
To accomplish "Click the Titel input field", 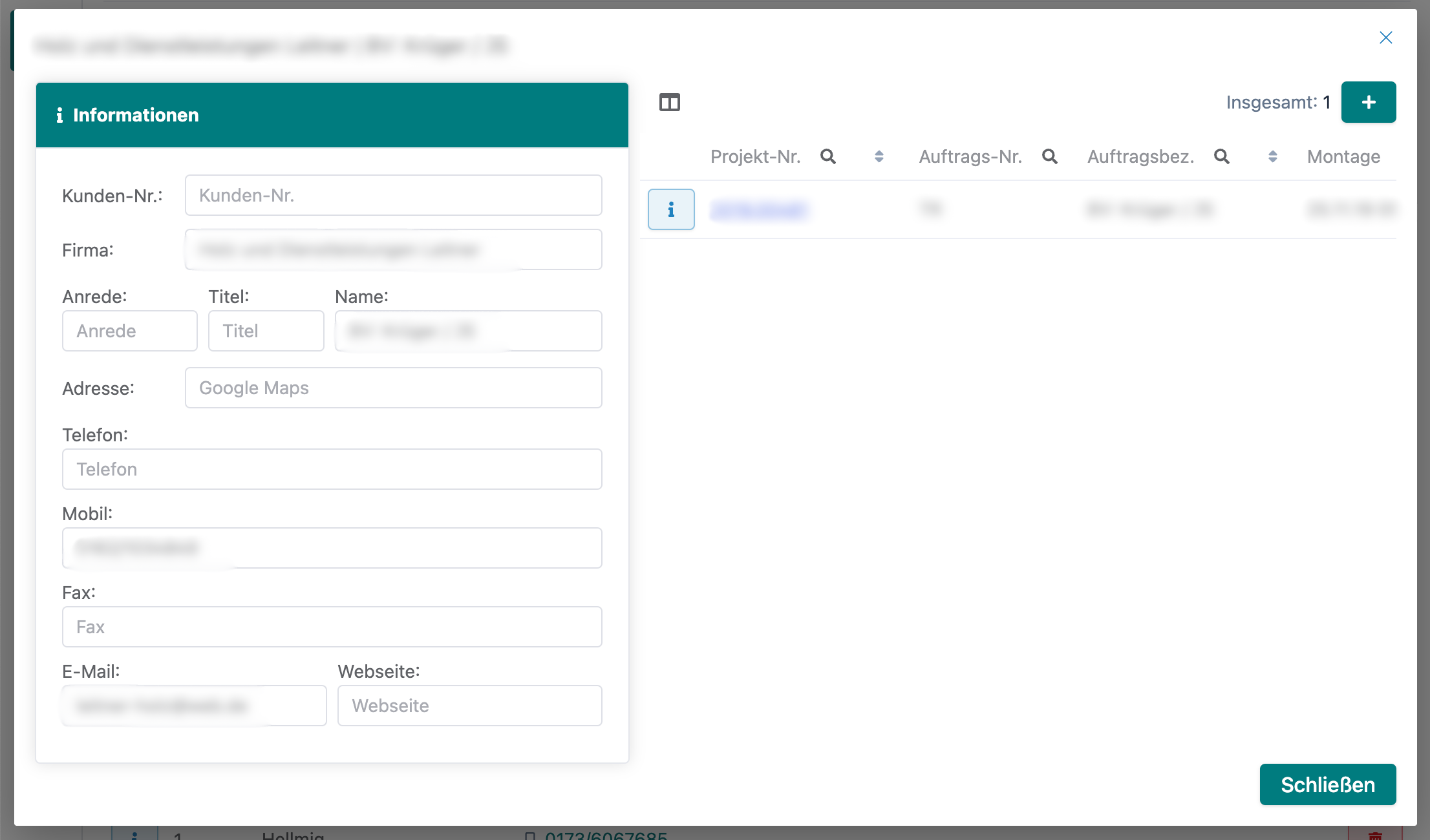I will (x=266, y=331).
